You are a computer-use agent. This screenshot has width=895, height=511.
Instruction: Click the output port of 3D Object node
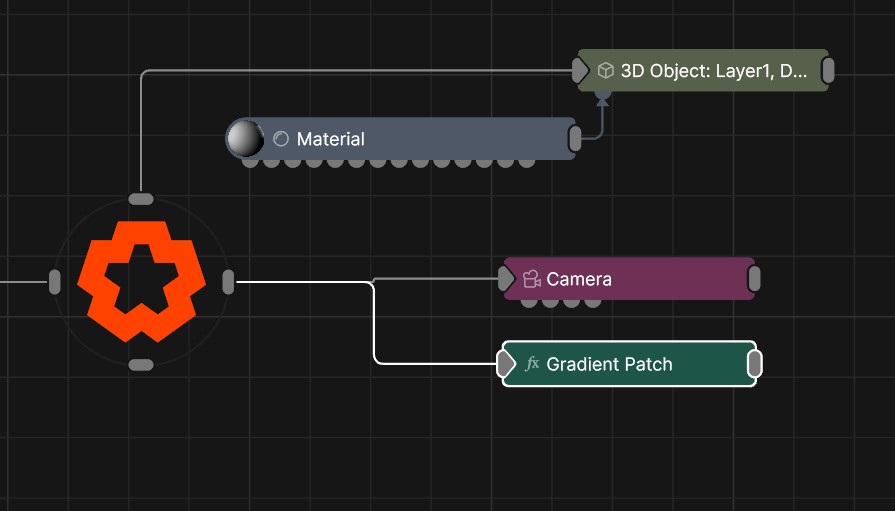(x=828, y=70)
